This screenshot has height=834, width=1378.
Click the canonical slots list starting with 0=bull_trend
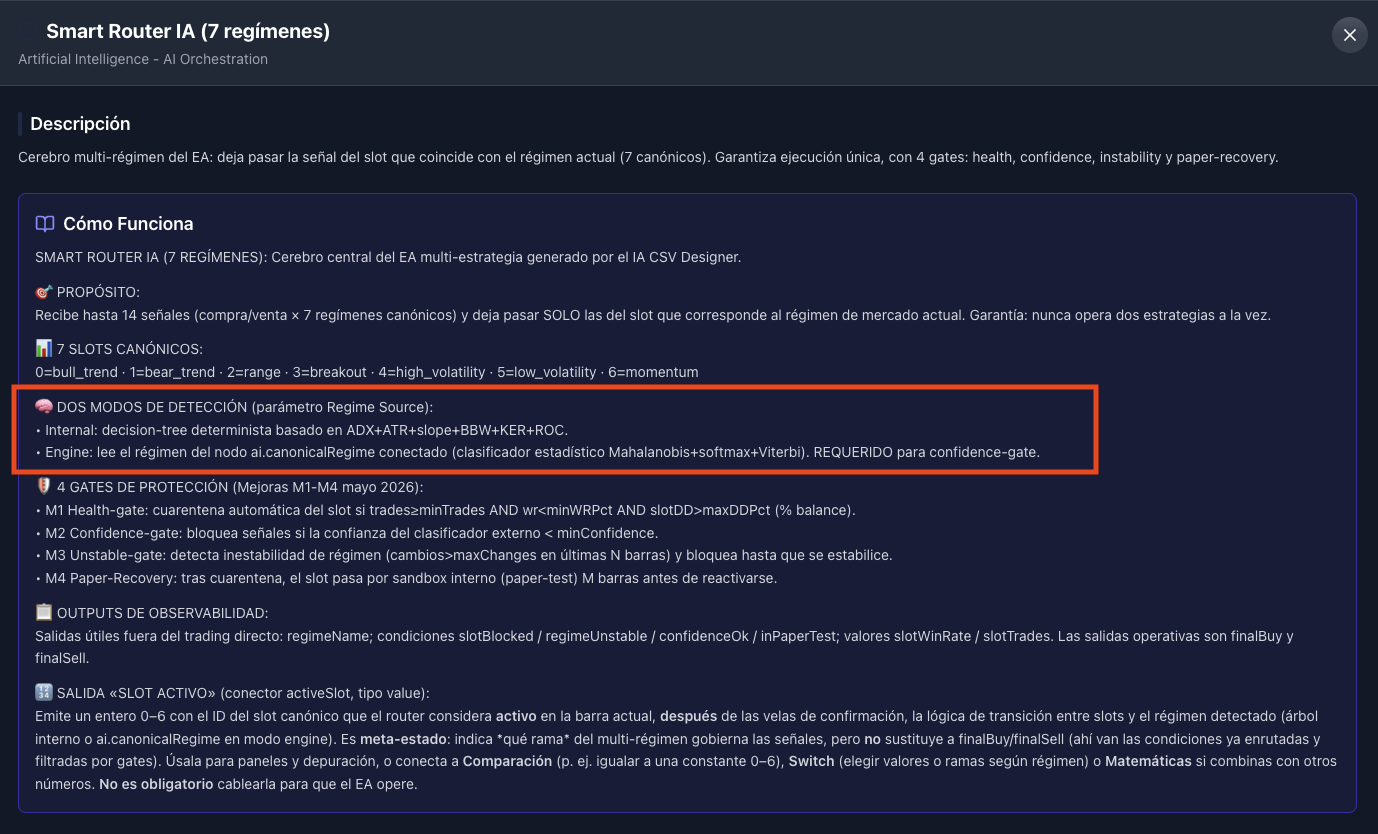tap(366, 372)
